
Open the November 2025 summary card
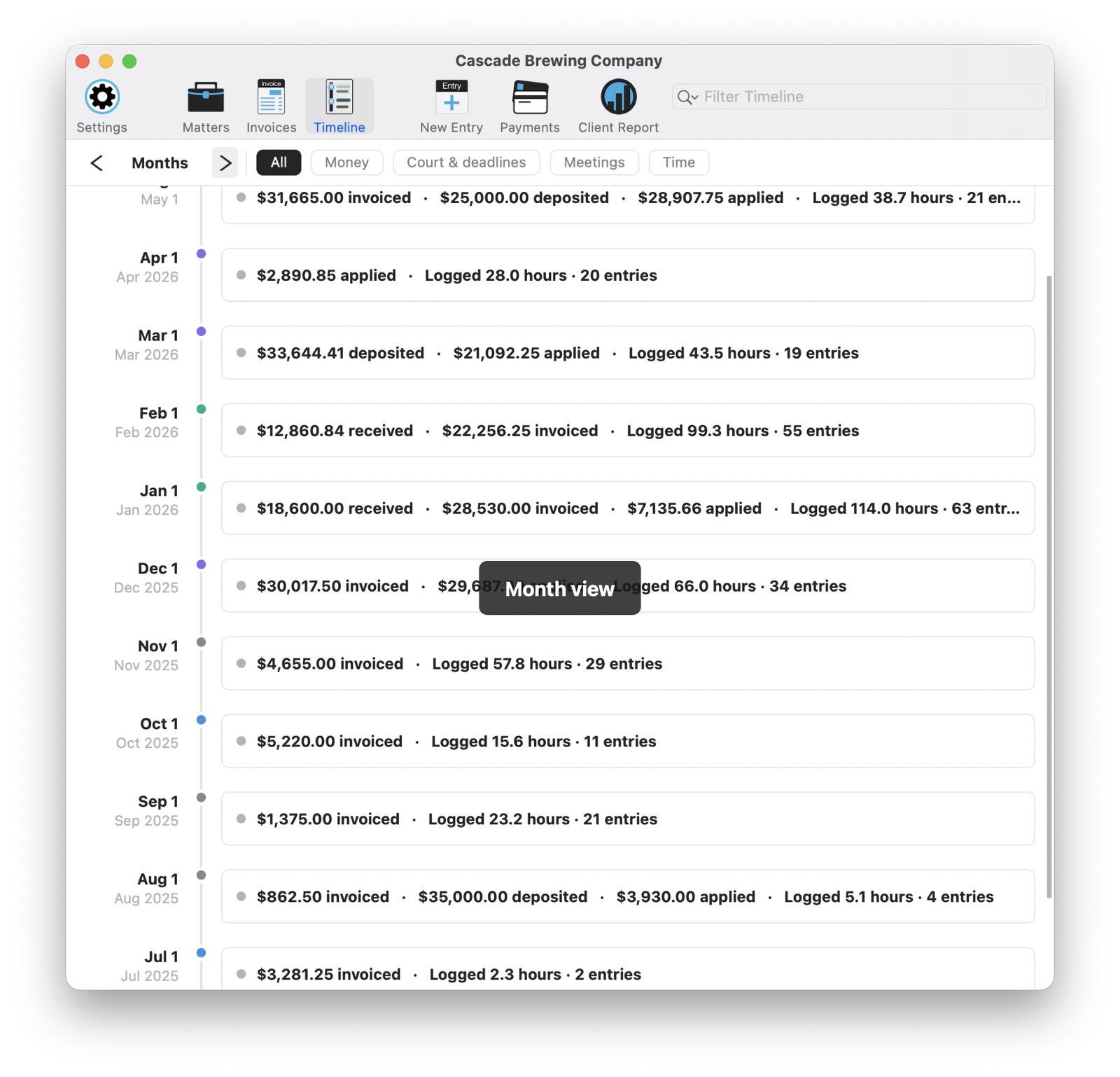click(x=628, y=664)
